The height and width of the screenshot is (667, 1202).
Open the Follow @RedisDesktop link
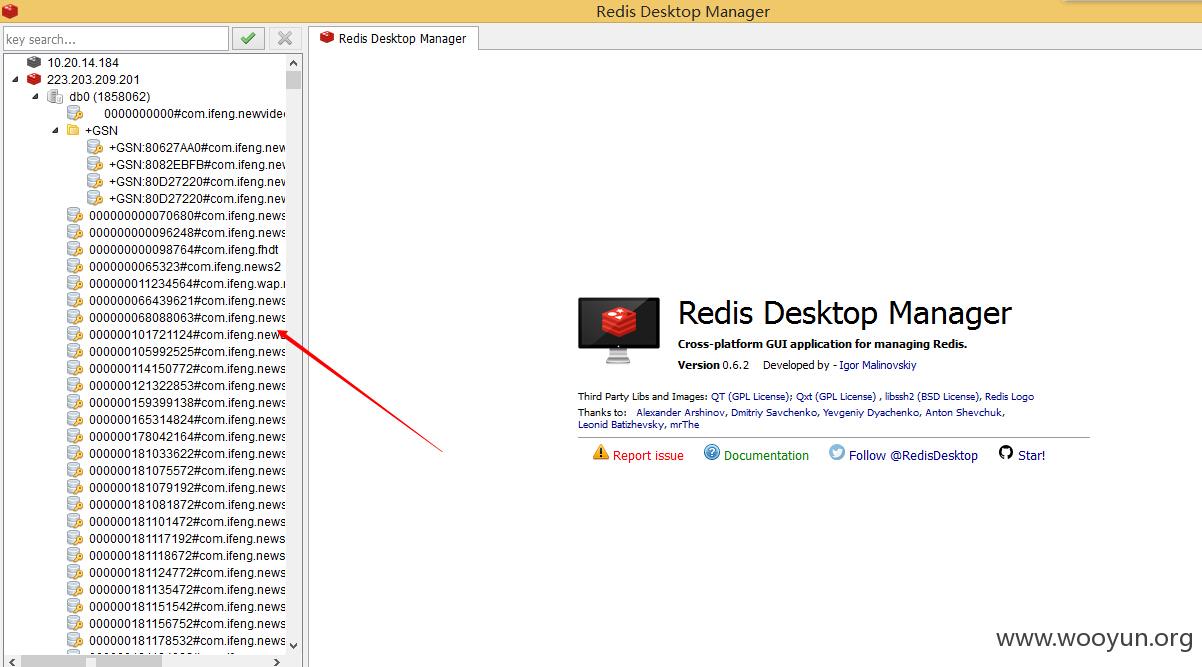[913, 455]
